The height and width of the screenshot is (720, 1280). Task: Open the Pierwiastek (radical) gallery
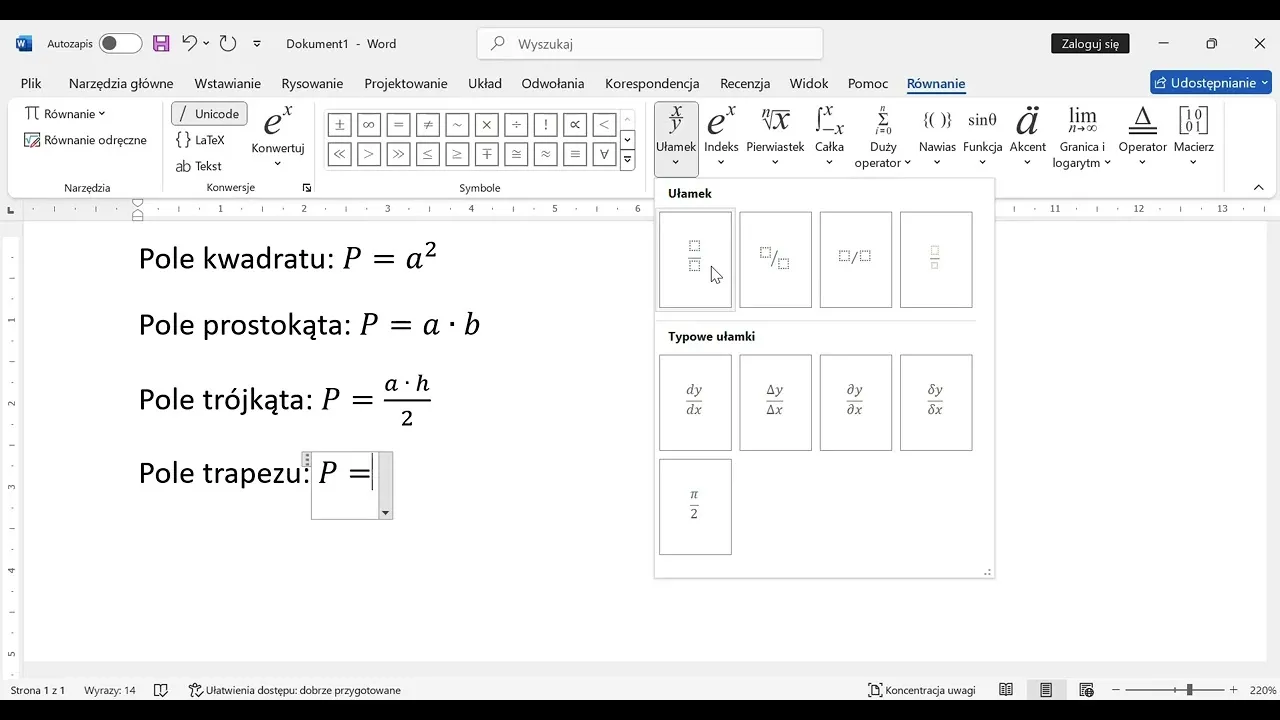coord(775,137)
